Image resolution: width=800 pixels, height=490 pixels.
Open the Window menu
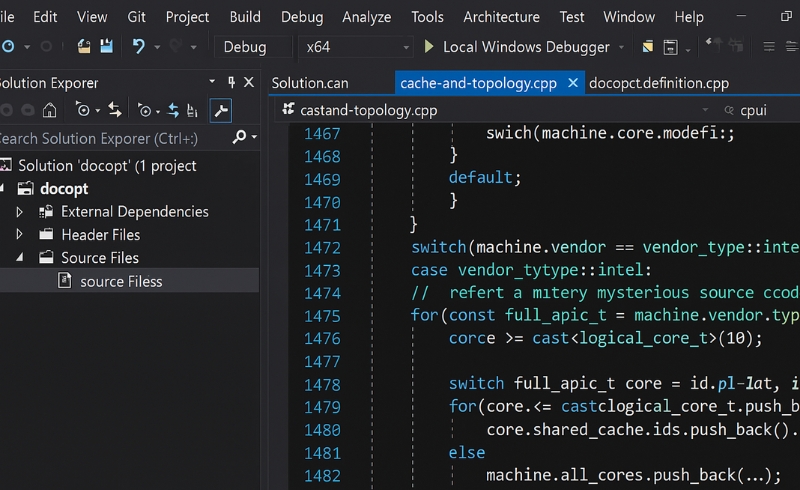click(629, 17)
